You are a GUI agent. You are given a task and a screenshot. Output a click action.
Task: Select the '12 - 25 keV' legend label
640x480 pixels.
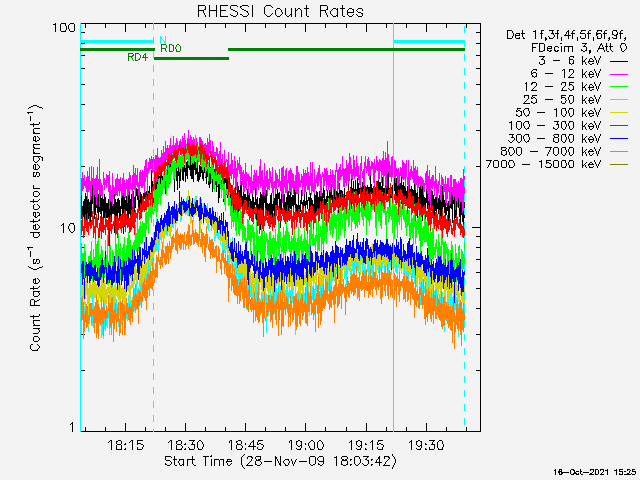562,87
